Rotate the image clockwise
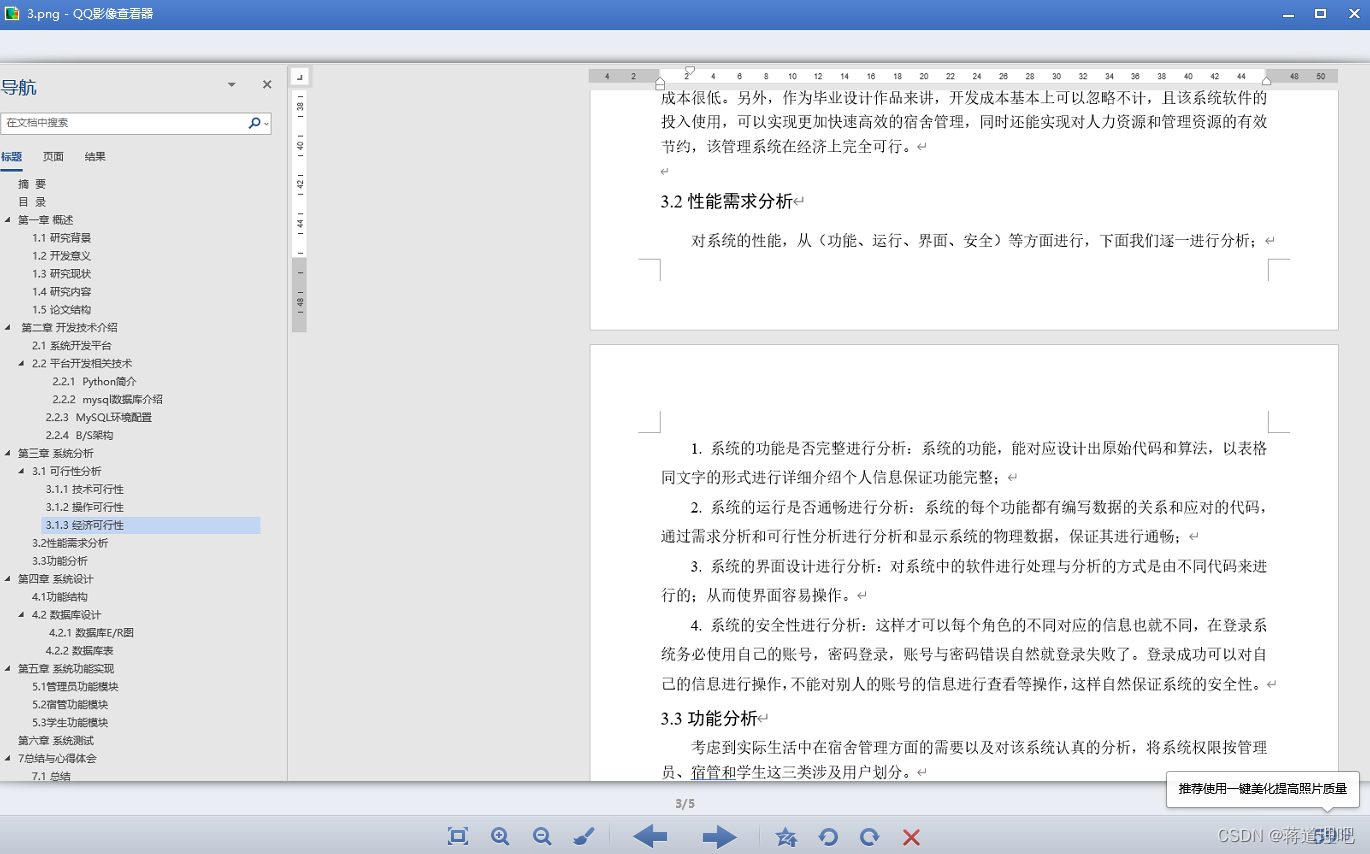1370x854 pixels. point(870,837)
